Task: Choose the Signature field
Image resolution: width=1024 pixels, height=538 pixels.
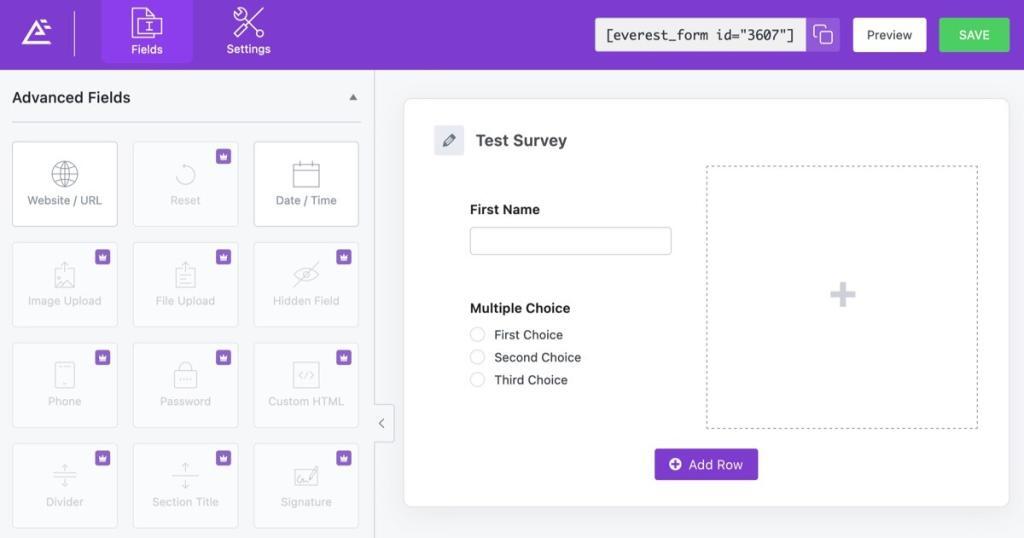Action: pyautogui.click(x=306, y=486)
